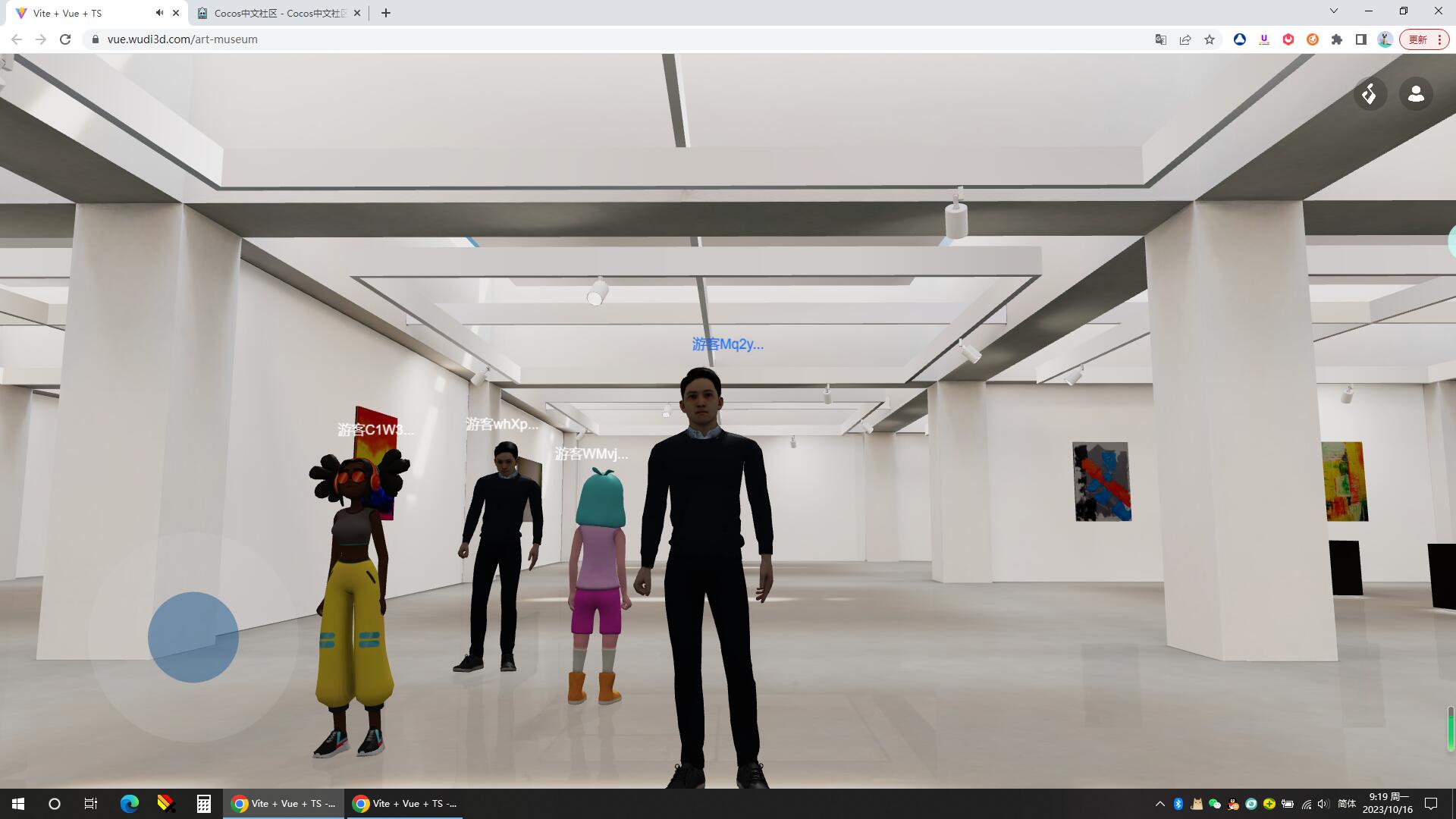This screenshot has height=819, width=1456.
Task: Reload the art-museum page
Action: point(65,39)
